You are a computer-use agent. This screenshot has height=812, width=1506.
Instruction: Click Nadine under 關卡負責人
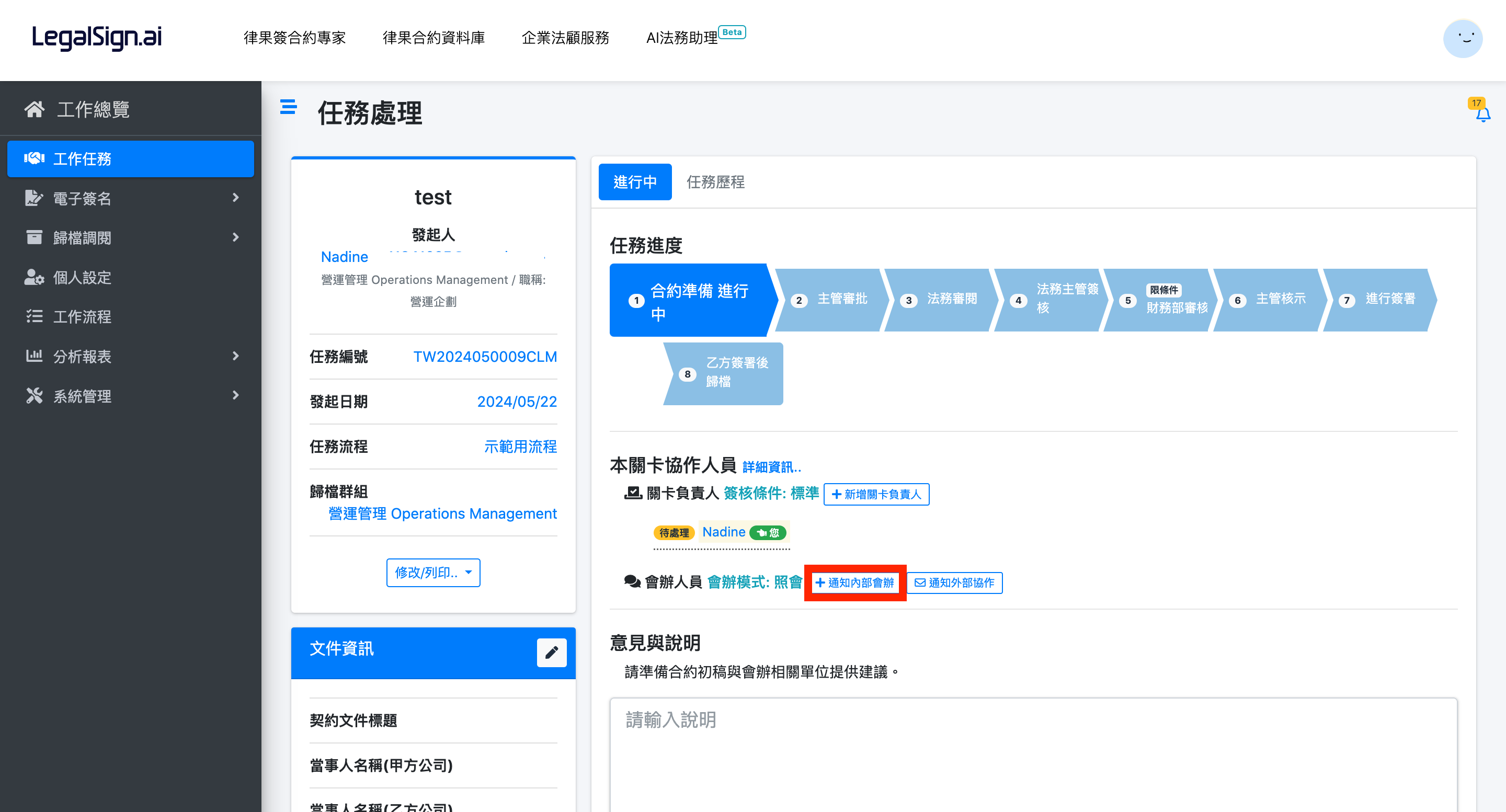[x=724, y=532]
